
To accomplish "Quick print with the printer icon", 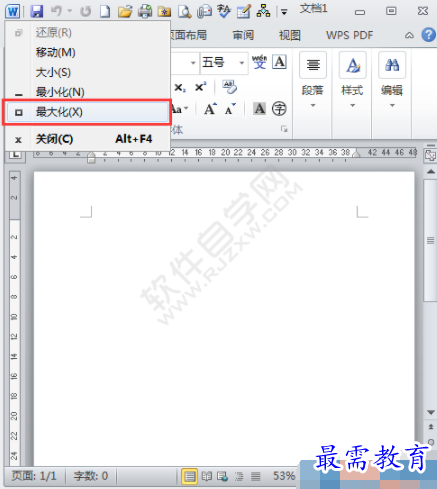I will 145,11.
